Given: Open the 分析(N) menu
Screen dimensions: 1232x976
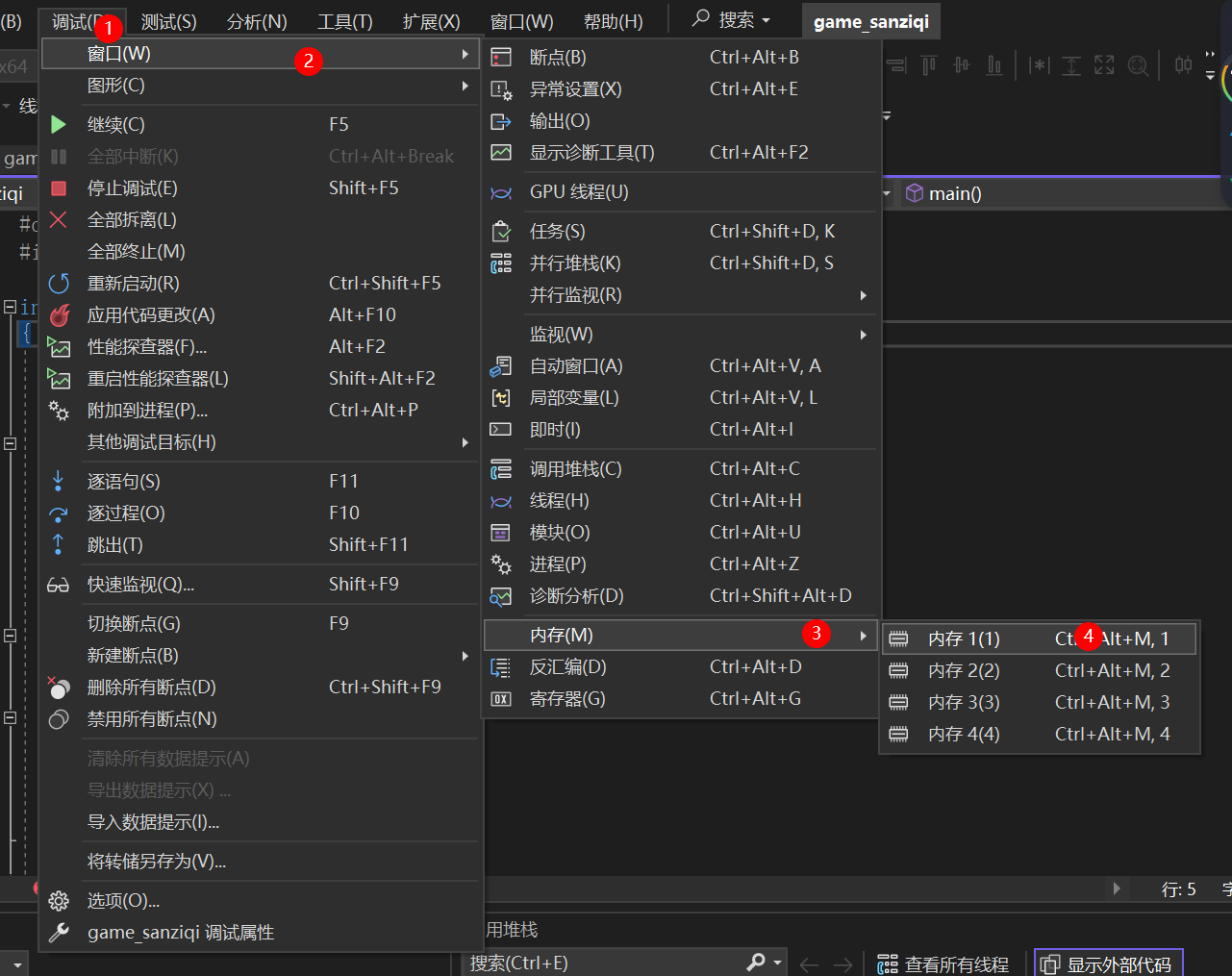Looking at the screenshot, I should pos(257,21).
